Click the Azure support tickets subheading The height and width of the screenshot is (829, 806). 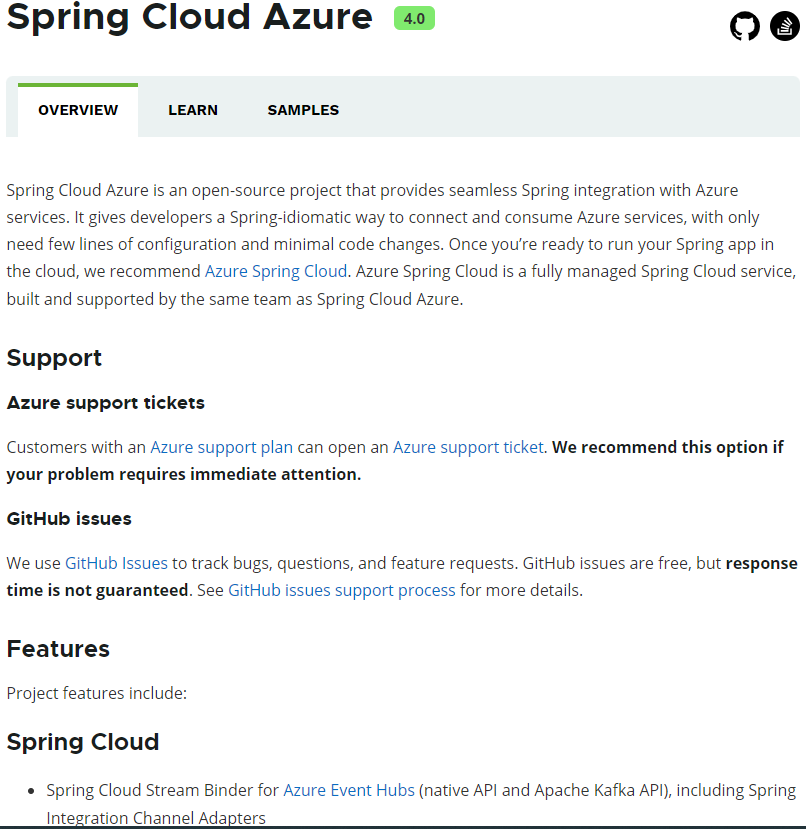pyautogui.click(x=106, y=403)
